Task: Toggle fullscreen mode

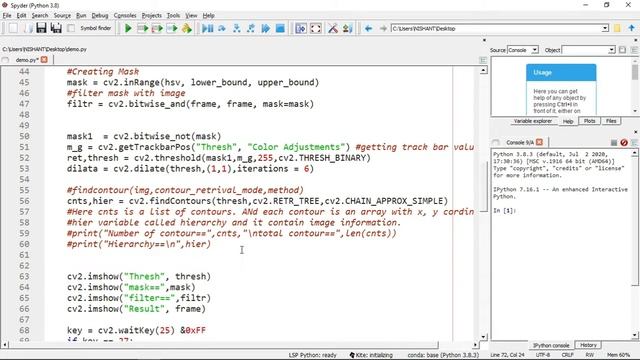Action: point(316,28)
